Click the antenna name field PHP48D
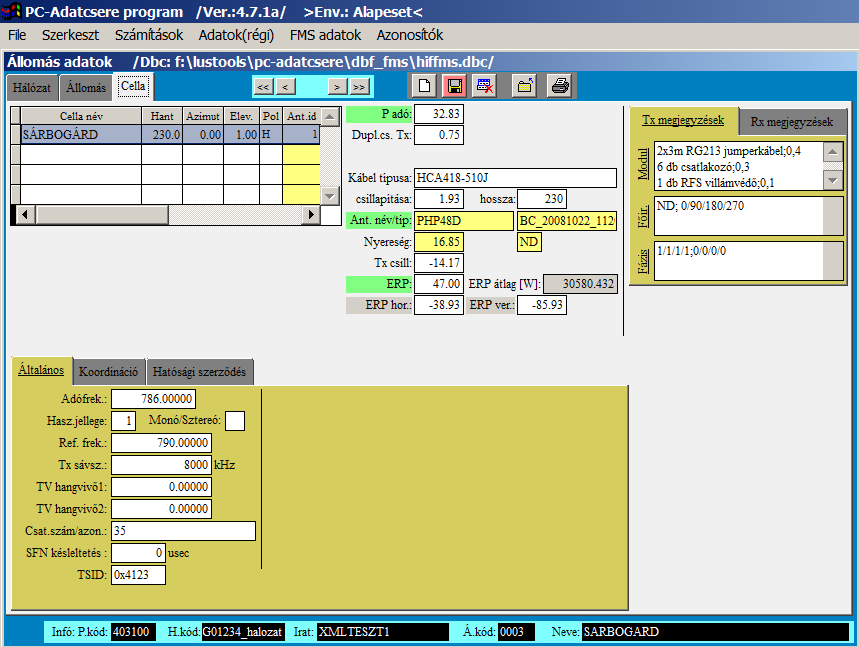 [464, 221]
